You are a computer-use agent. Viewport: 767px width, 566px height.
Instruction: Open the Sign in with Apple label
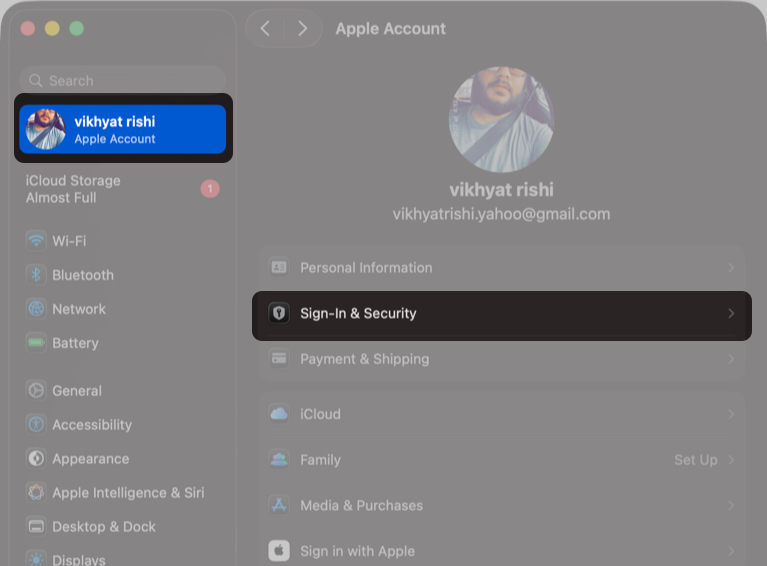pyautogui.click(x=357, y=551)
